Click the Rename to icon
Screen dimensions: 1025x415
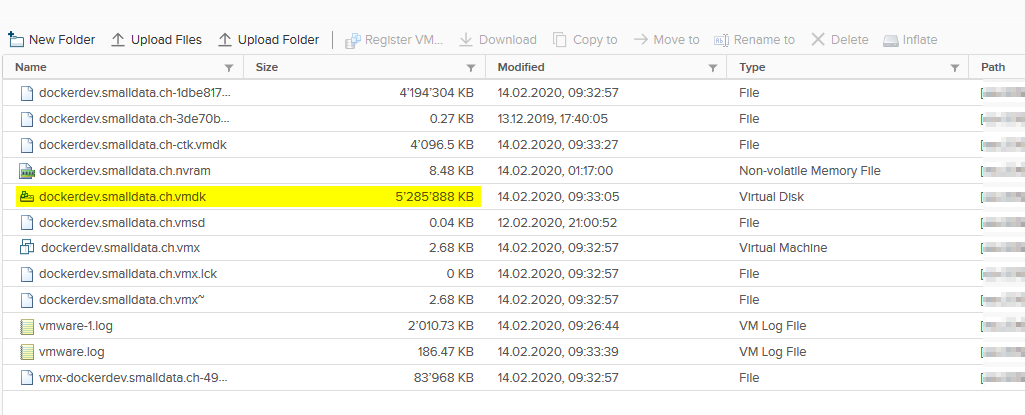pyautogui.click(x=721, y=40)
